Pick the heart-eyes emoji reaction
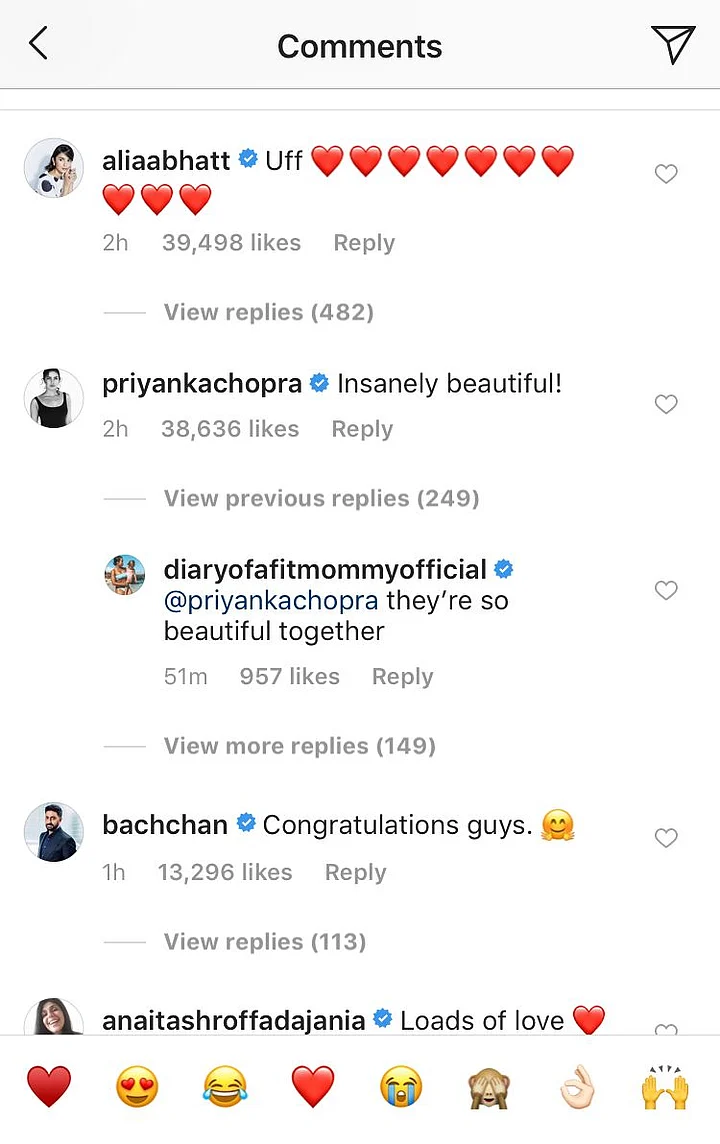Screen dimensions: 720x1144 pyautogui.click(x=137, y=1087)
